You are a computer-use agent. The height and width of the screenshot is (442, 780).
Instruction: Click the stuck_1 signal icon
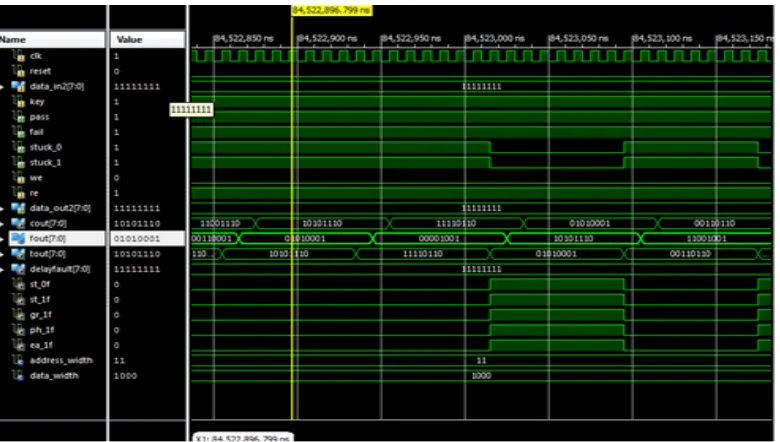[19, 163]
